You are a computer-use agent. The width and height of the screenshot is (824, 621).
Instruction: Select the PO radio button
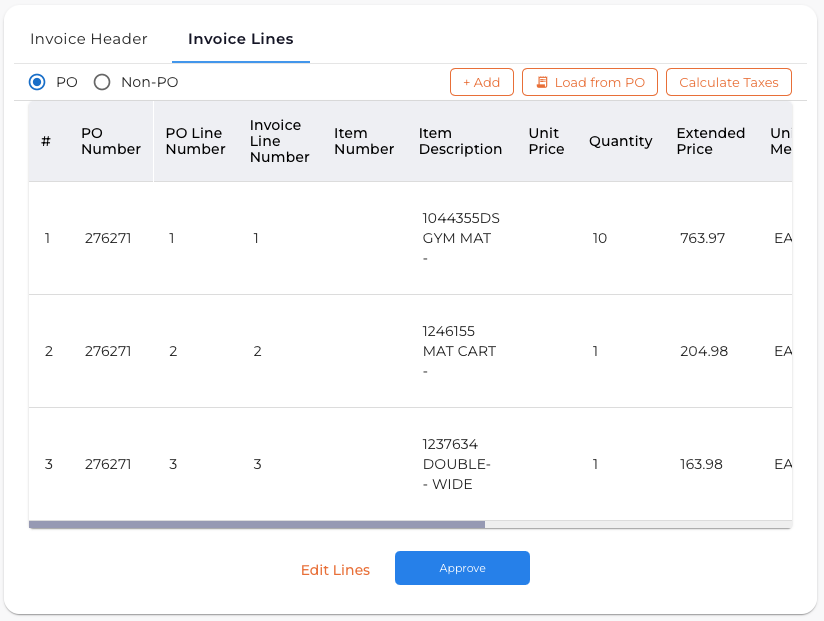click(x=36, y=82)
